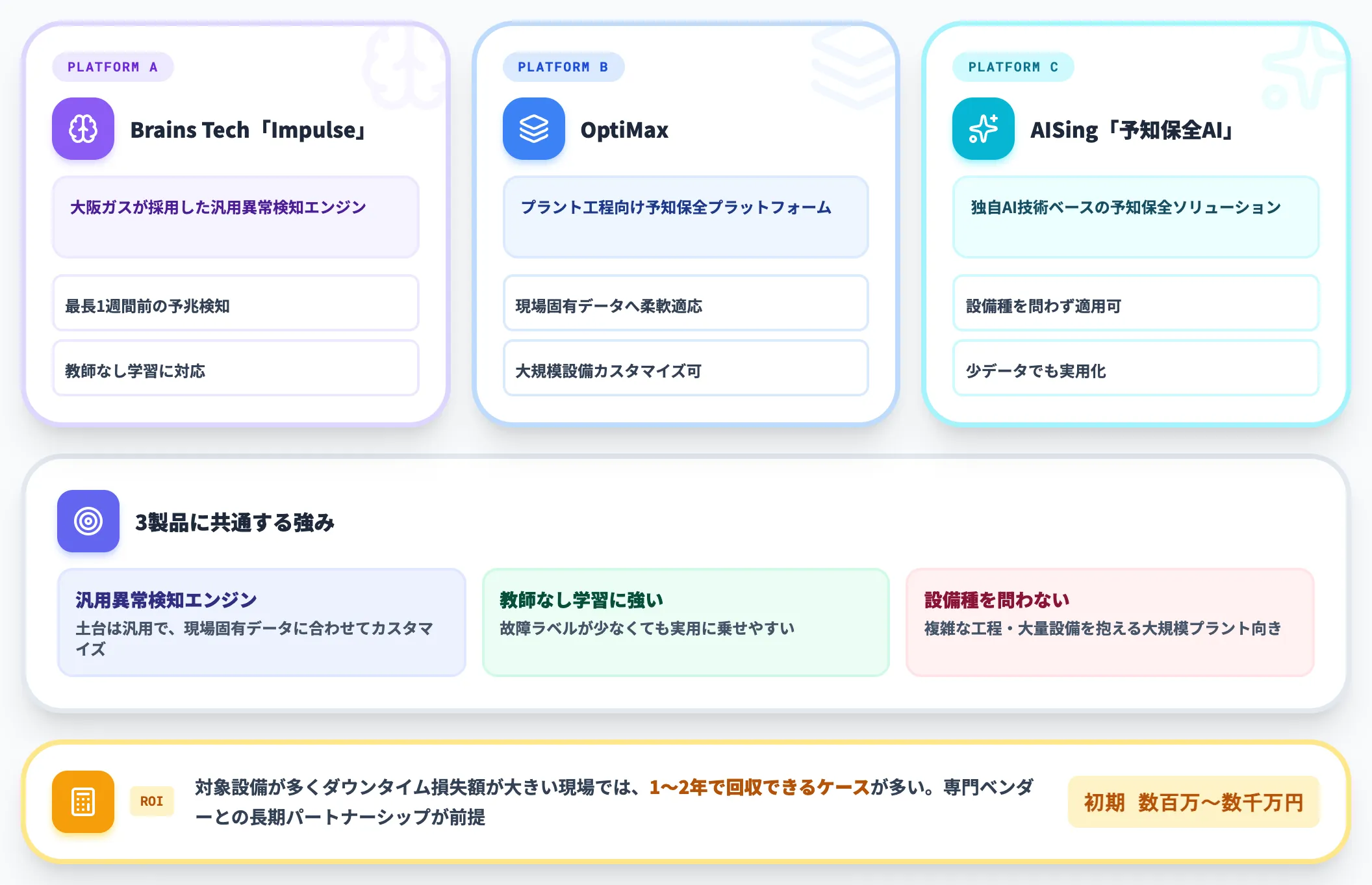This screenshot has height=885, width=1372.
Task: Click the 現場固有データへ柔軟適応 feature row
Action: coord(685,303)
